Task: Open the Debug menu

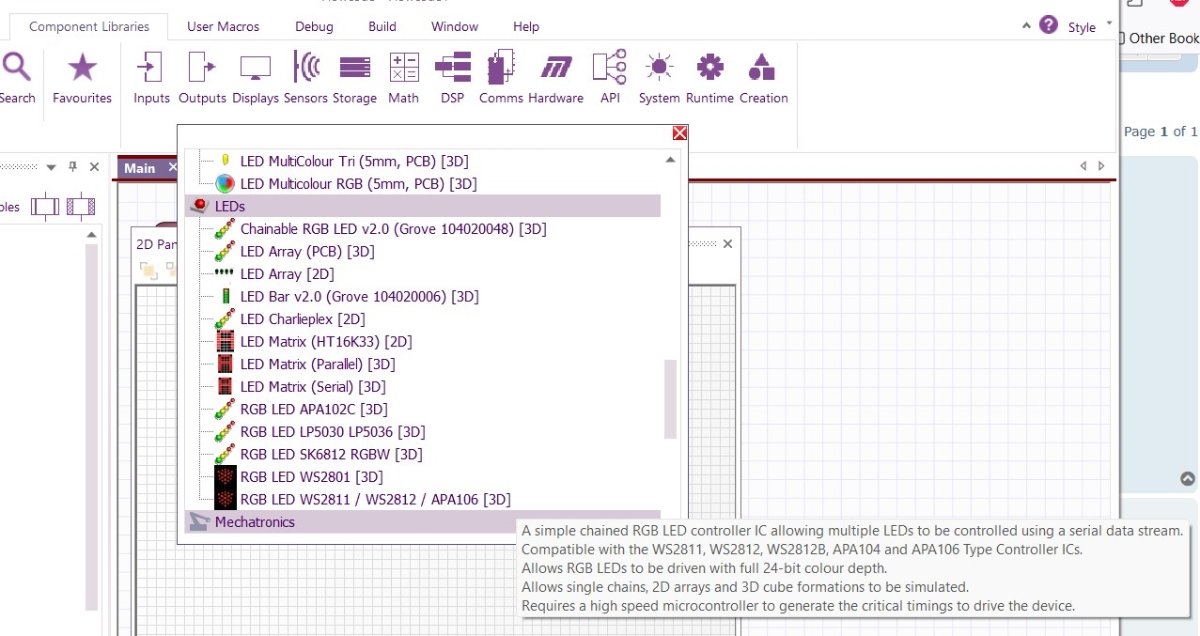Action: 314,26
